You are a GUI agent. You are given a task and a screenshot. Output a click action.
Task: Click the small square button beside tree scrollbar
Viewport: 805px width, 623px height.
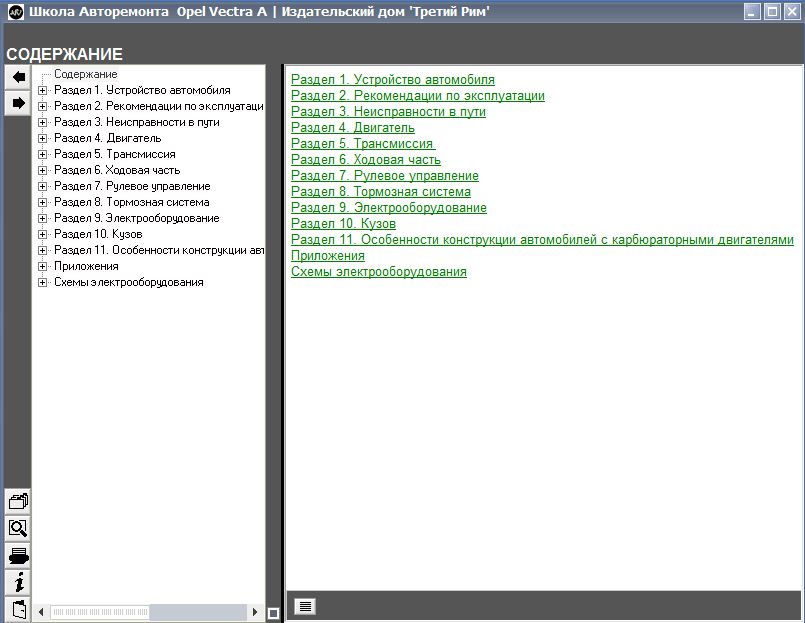[273, 613]
